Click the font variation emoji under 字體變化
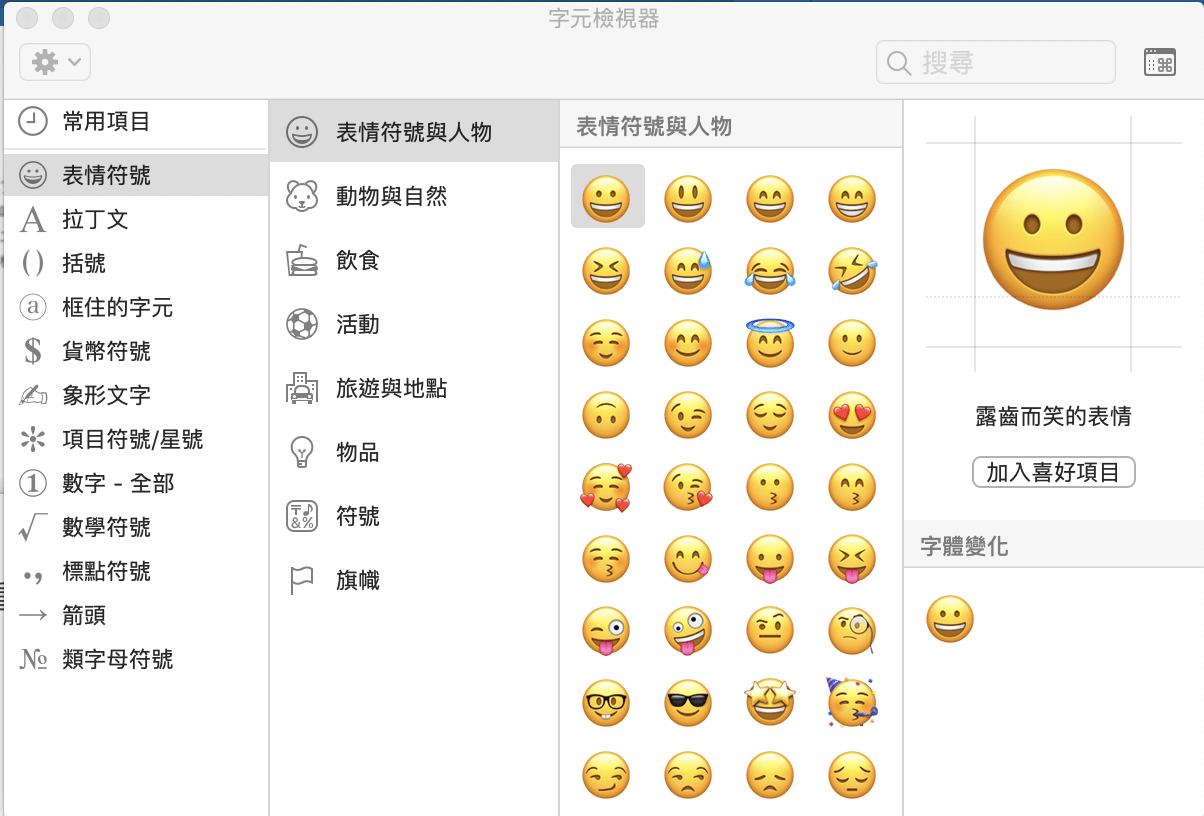 tap(950, 619)
